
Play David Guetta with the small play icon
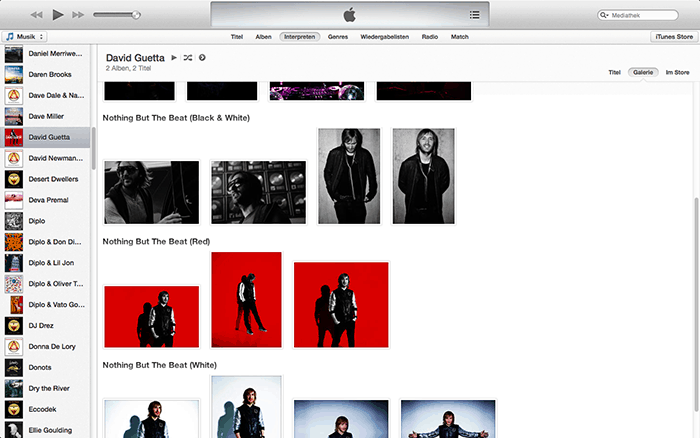[x=174, y=58]
